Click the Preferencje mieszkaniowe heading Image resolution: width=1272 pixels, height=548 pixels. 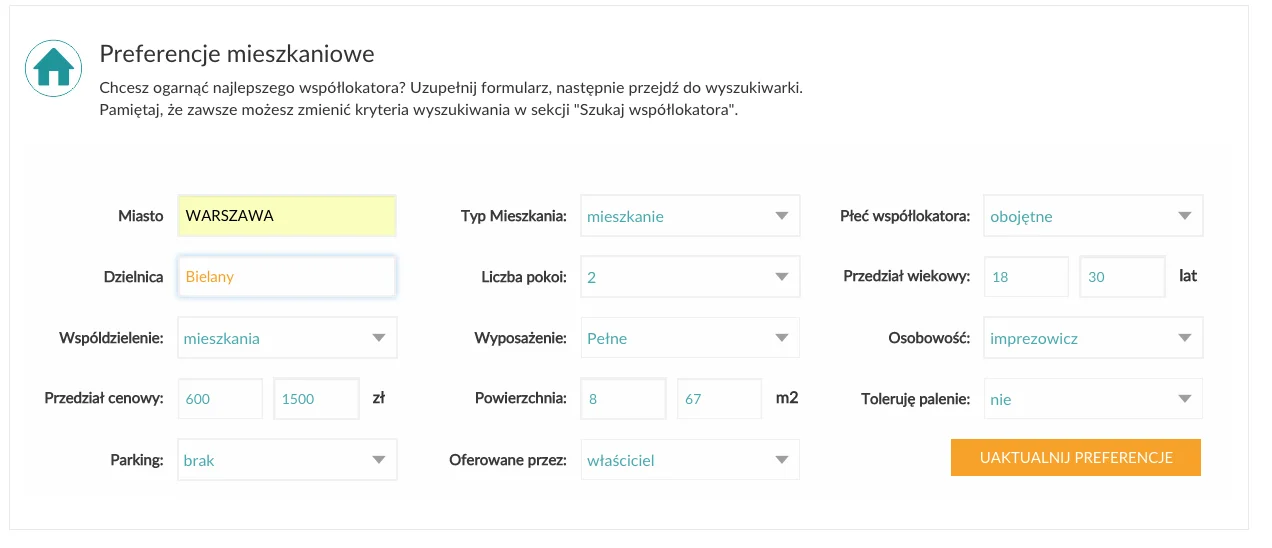(237, 53)
